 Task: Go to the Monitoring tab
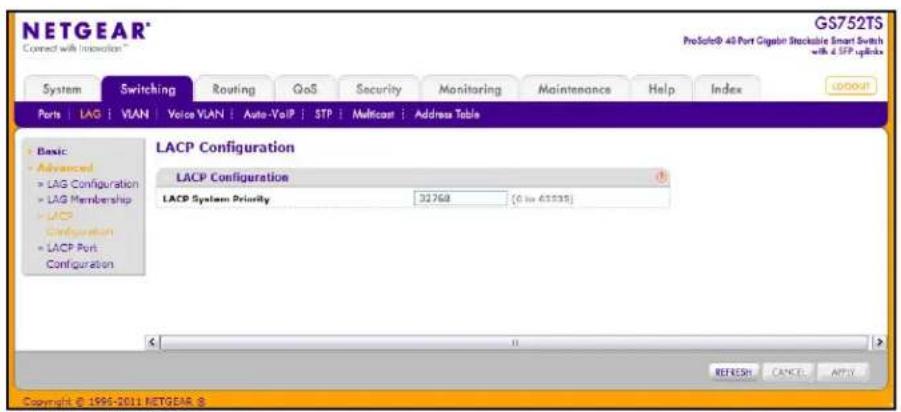[x=469, y=90]
